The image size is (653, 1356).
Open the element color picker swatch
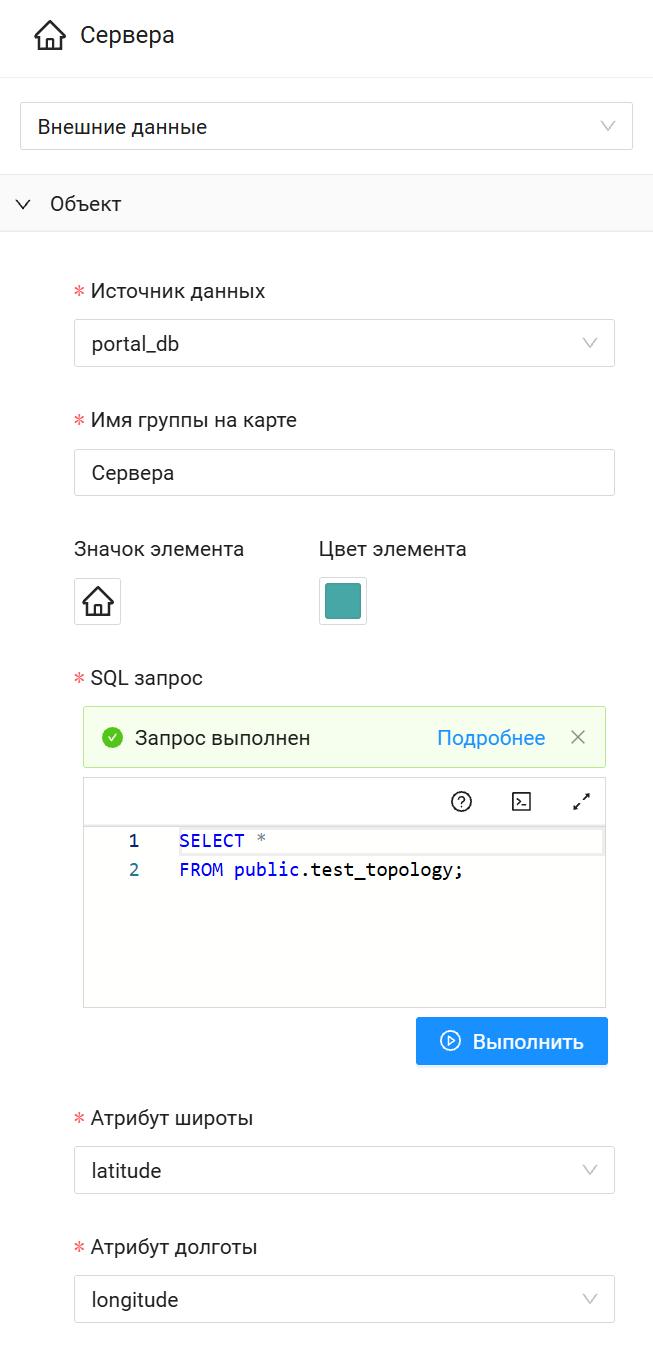(342, 601)
